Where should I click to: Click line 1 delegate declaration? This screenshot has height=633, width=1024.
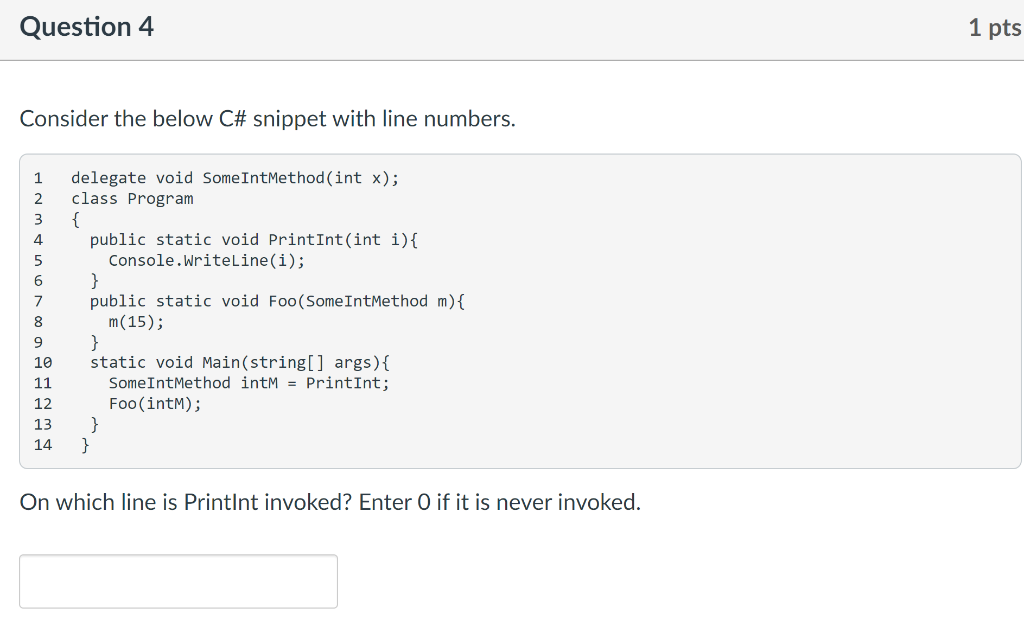click(x=234, y=177)
